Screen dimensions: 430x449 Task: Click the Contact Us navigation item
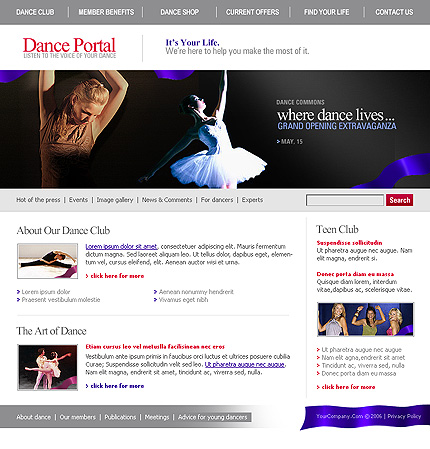pyautogui.click(x=394, y=12)
